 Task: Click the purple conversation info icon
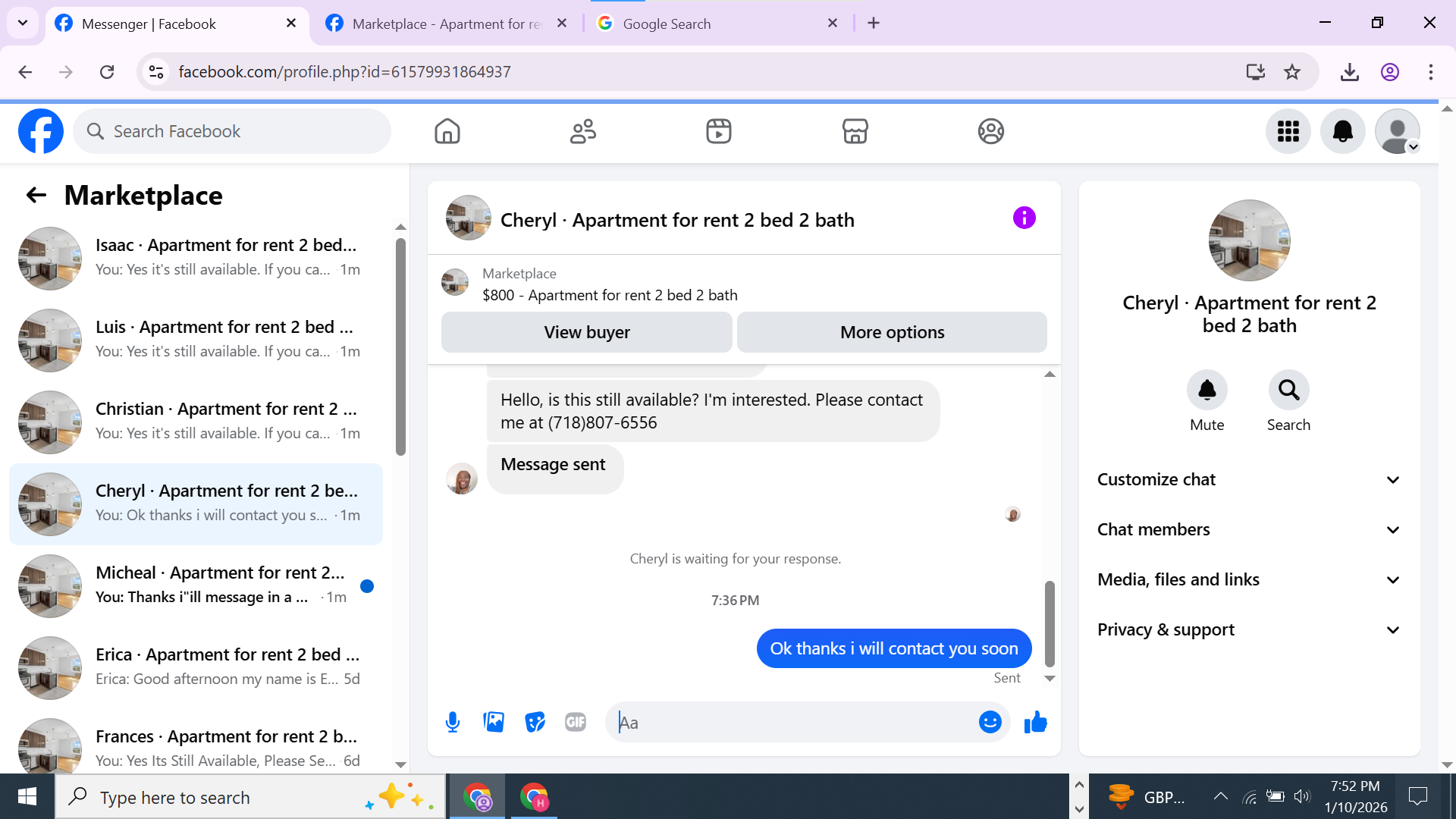tap(1024, 218)
